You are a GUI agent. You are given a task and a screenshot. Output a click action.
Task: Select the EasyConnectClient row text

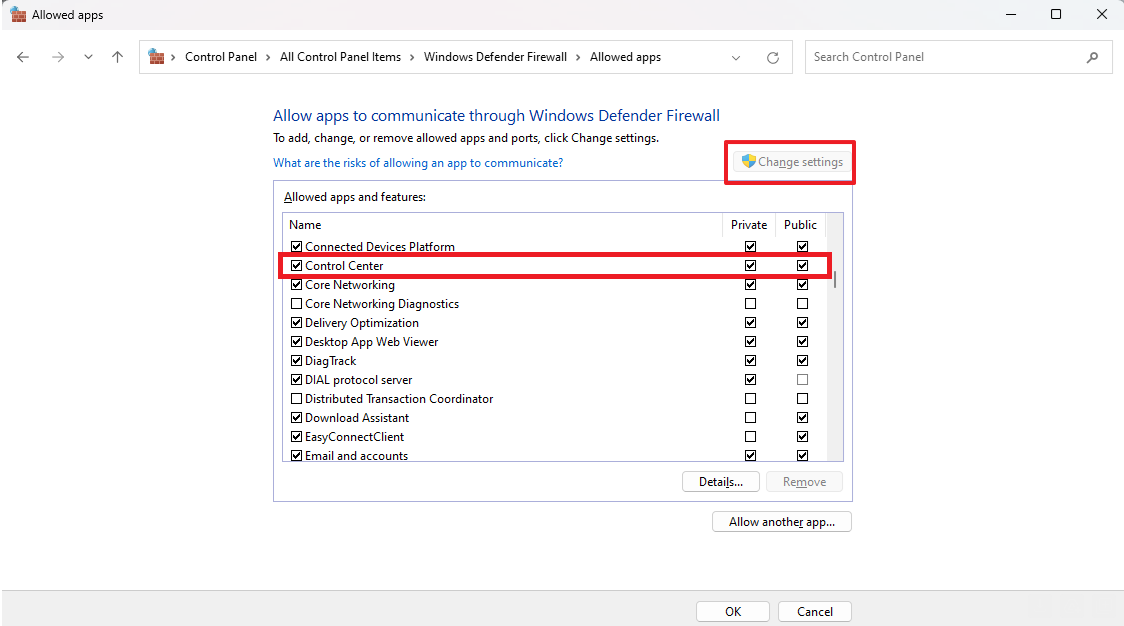pos(354,437)
